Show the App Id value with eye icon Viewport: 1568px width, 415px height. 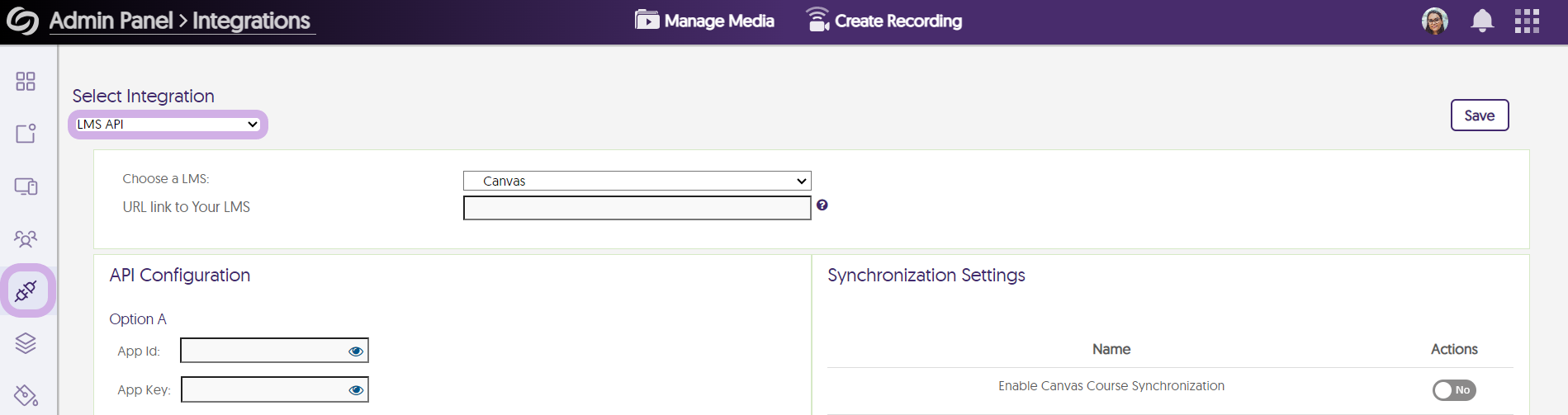pyautogui.click(x=356, y=351)
